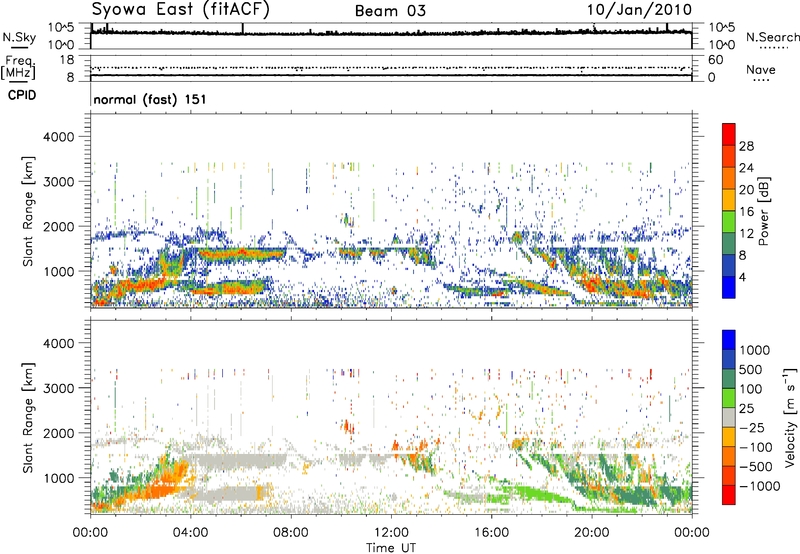
Task: Click the 'N.Sky' label
Action: click(x=19, y=37)
